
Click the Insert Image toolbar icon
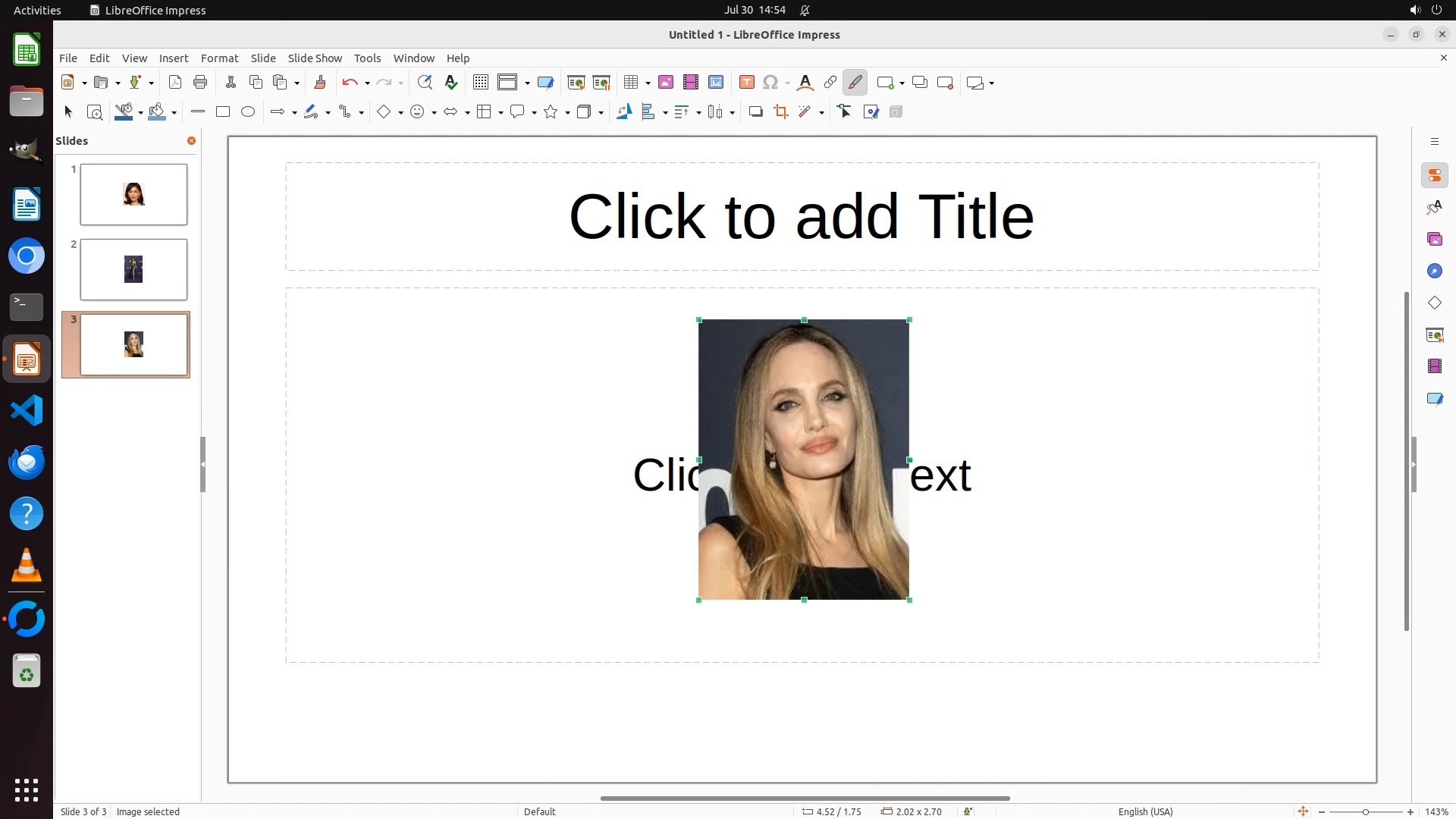666,83
